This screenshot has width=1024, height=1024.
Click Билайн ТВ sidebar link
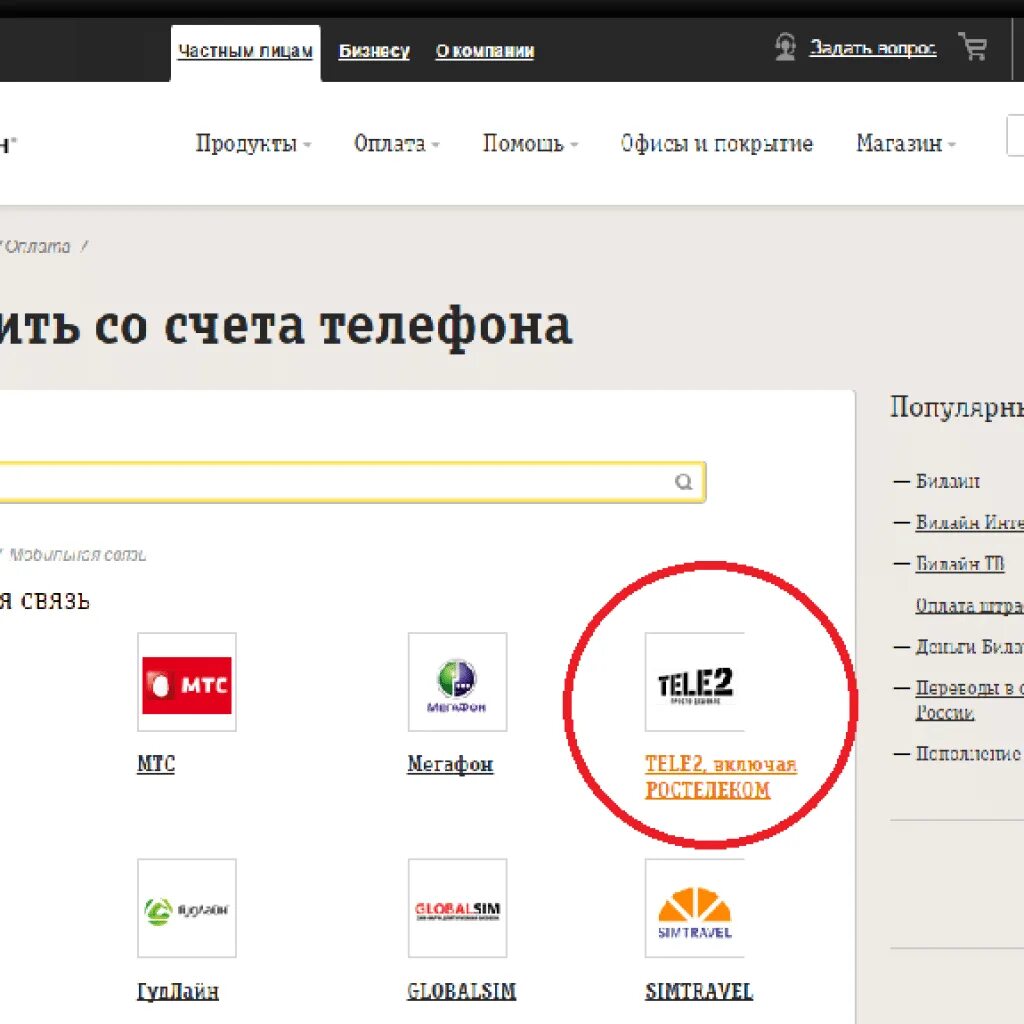959,564
